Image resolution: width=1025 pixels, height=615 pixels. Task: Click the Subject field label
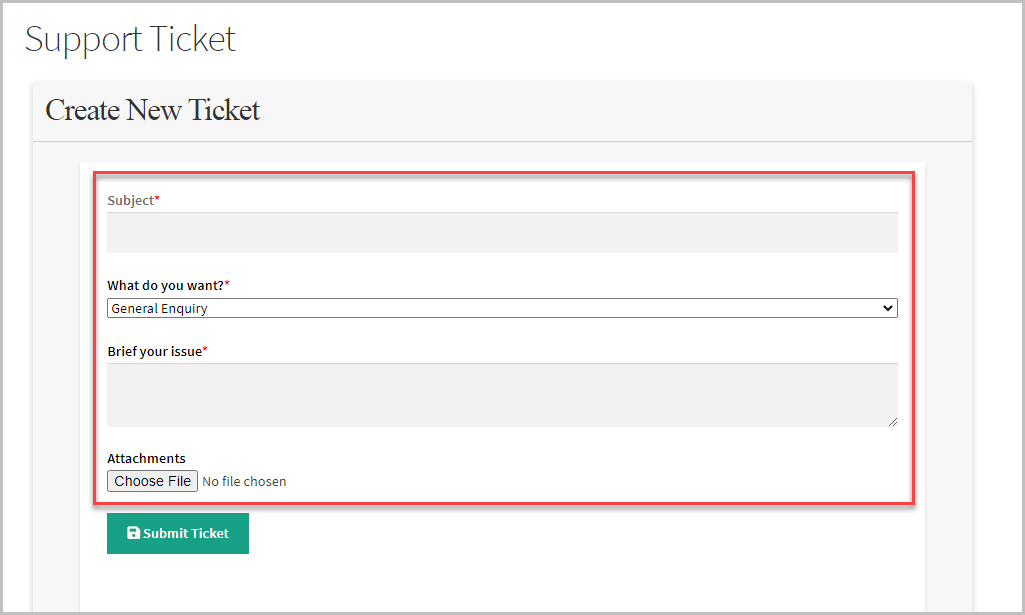129,200
